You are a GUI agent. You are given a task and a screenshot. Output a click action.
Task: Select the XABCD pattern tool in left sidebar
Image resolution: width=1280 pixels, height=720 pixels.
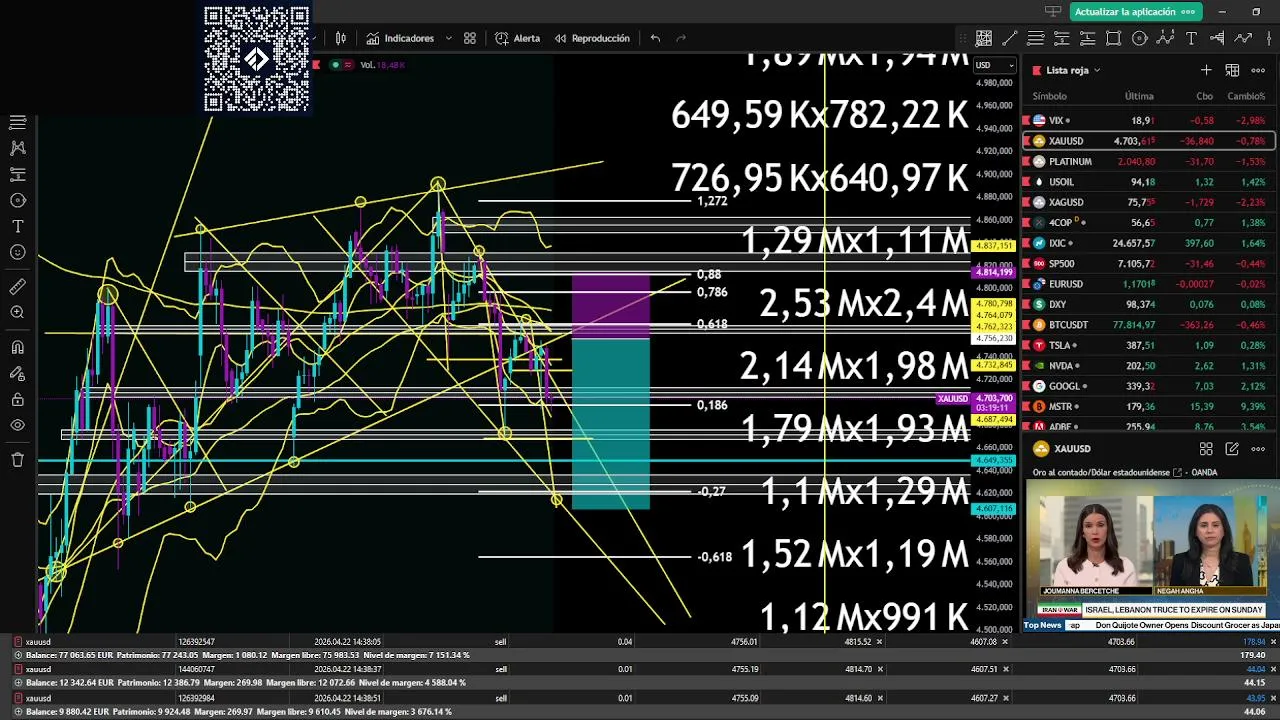click(x=17, y=148)
